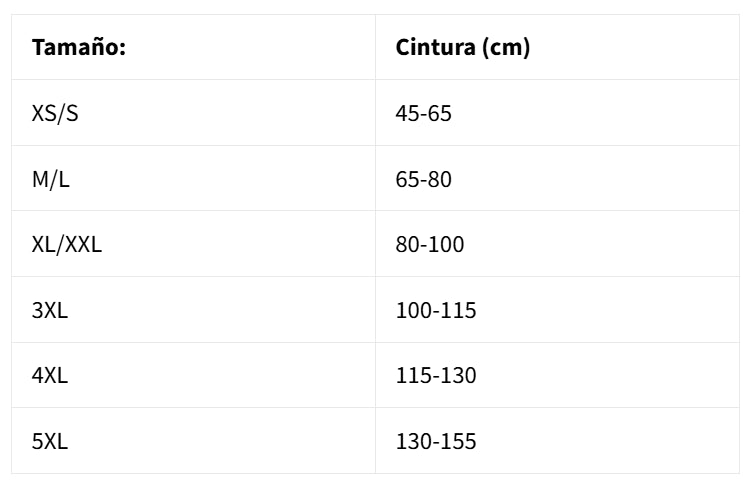Choose the size matching 100-115 cm waist
746x485 pixels.
[50, 311]
